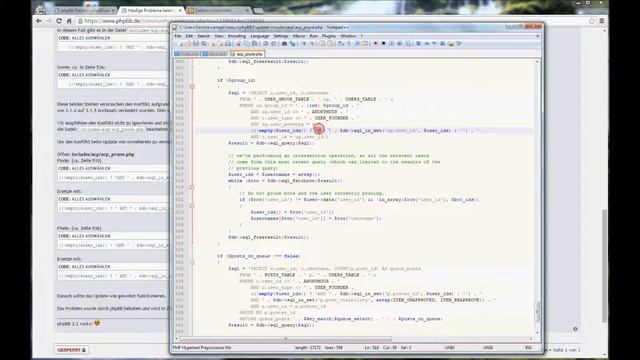Viewport: 640px width, 360px height.
Task: Click the Undo toolbar icon
Action: click(265, 43)
